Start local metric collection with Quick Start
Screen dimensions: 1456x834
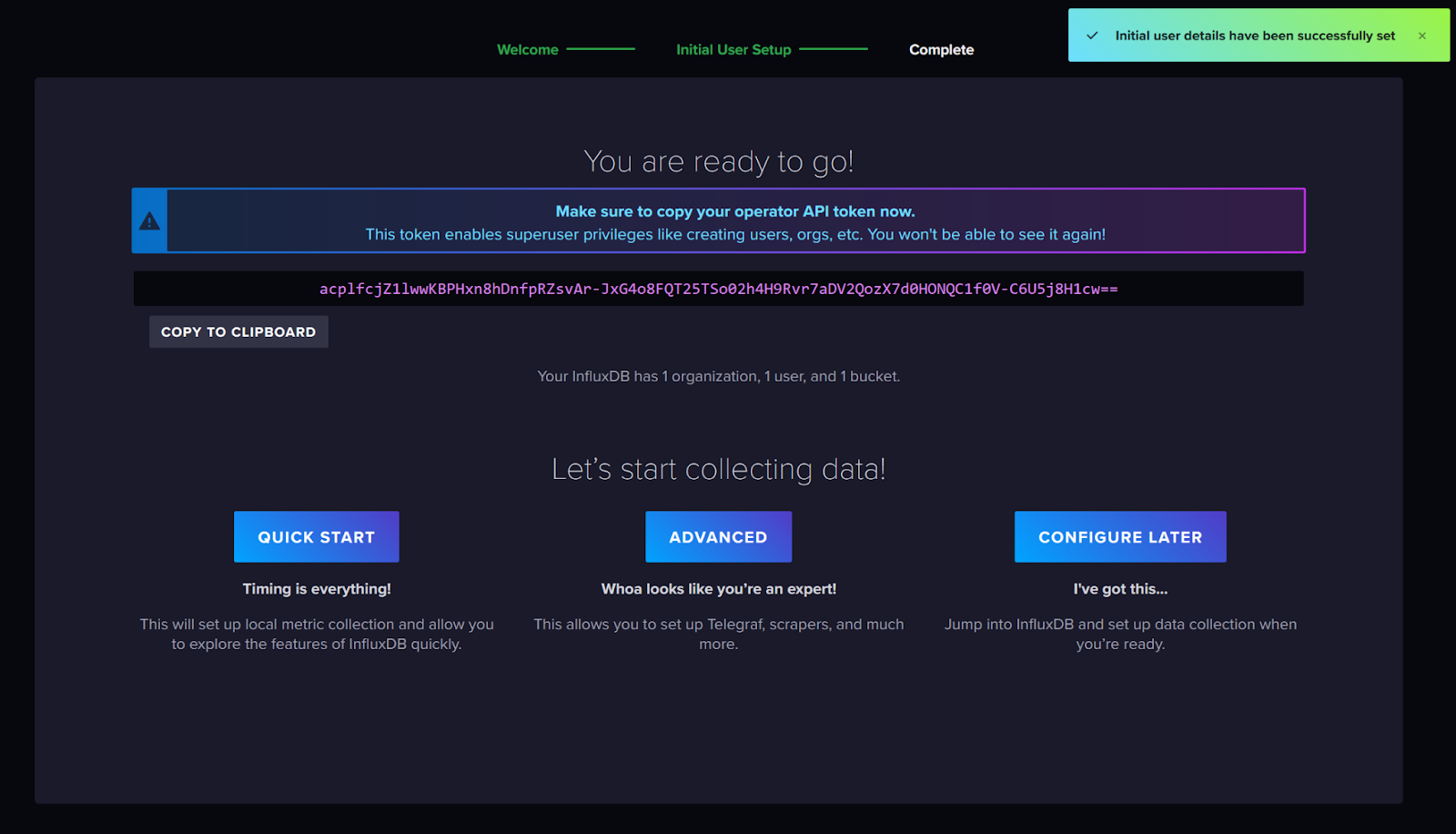(x=317, y=537)
